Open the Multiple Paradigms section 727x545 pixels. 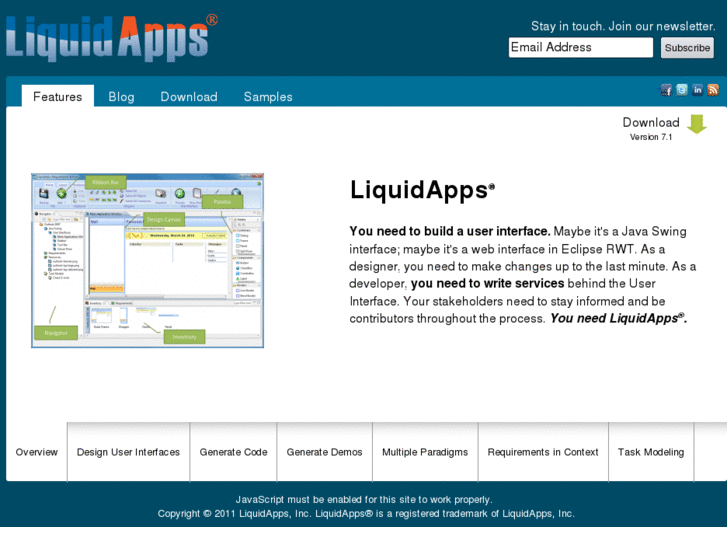425,452
